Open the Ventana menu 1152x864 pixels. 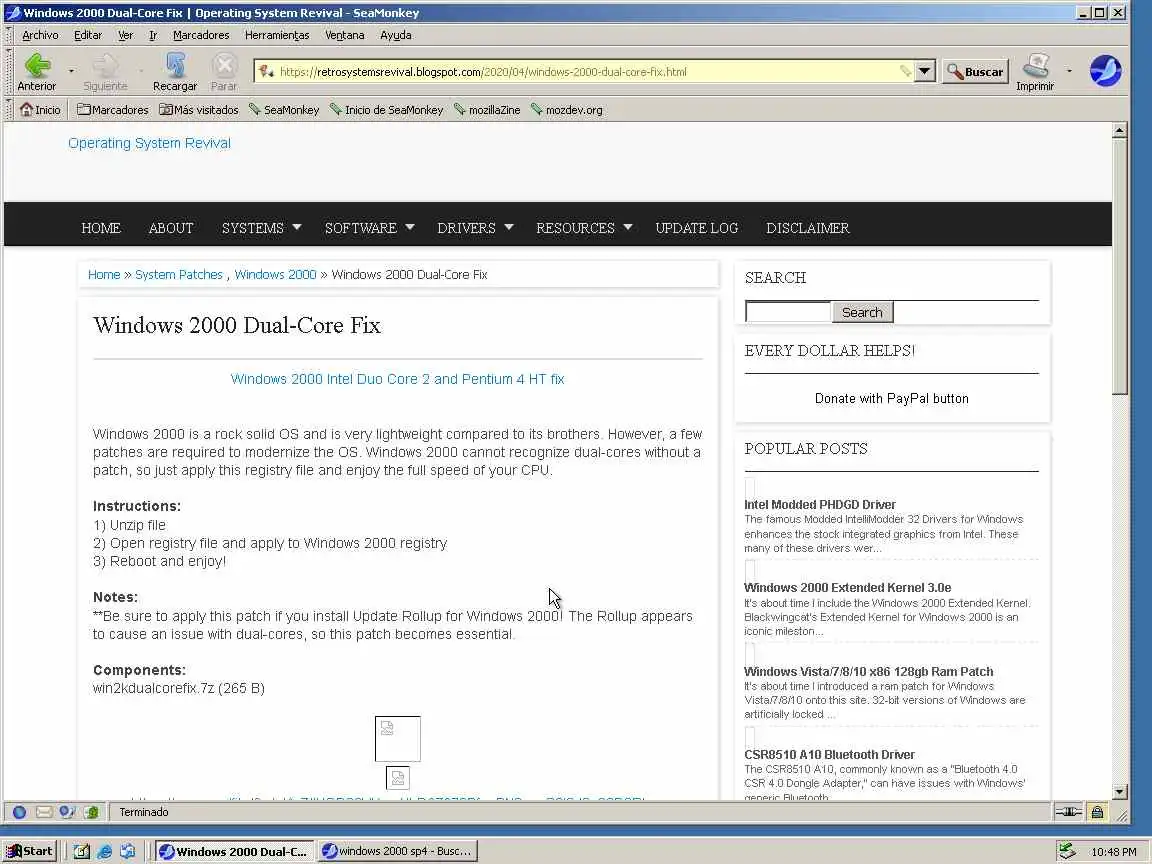pos(345,35)
